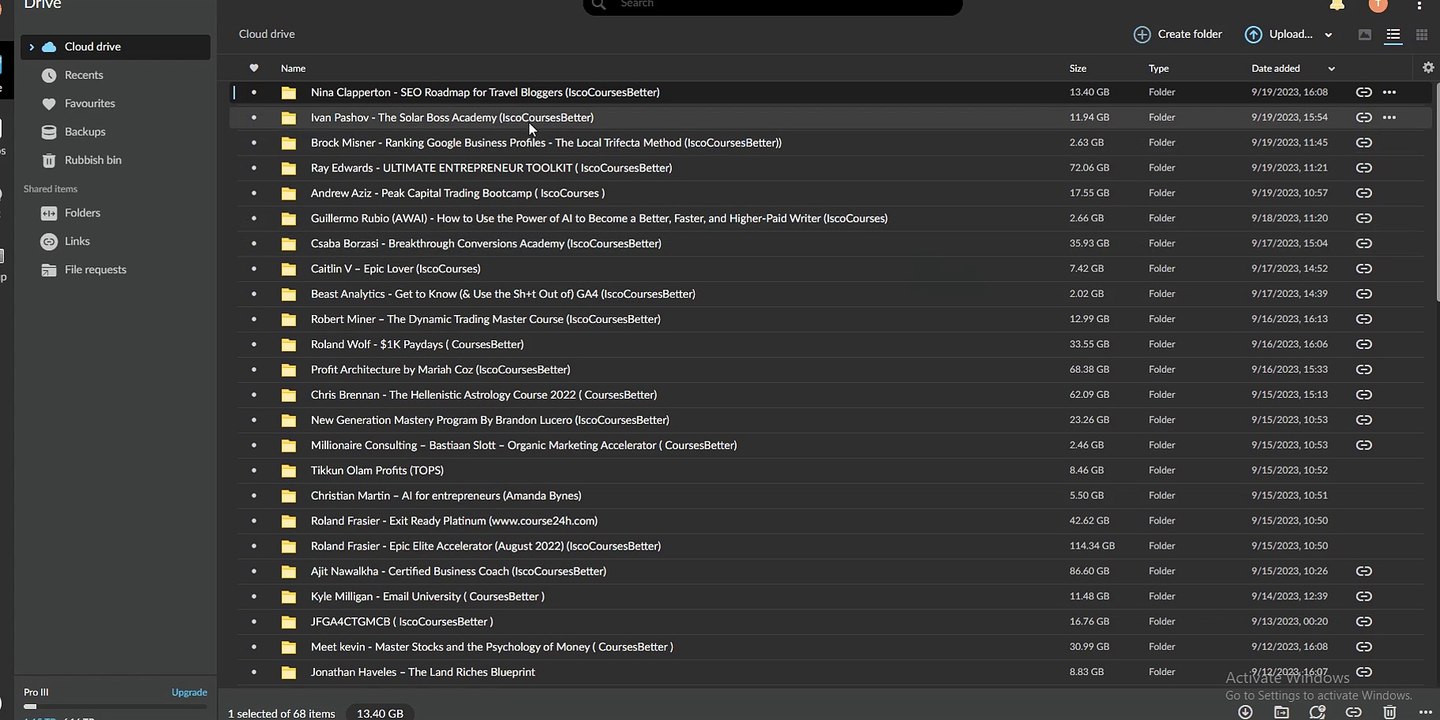Image resolution: width=1440 pixels, height=720 pixels.
Task: Expand the Cloud drive tree chevron
Action: click(x=32, y=47)
